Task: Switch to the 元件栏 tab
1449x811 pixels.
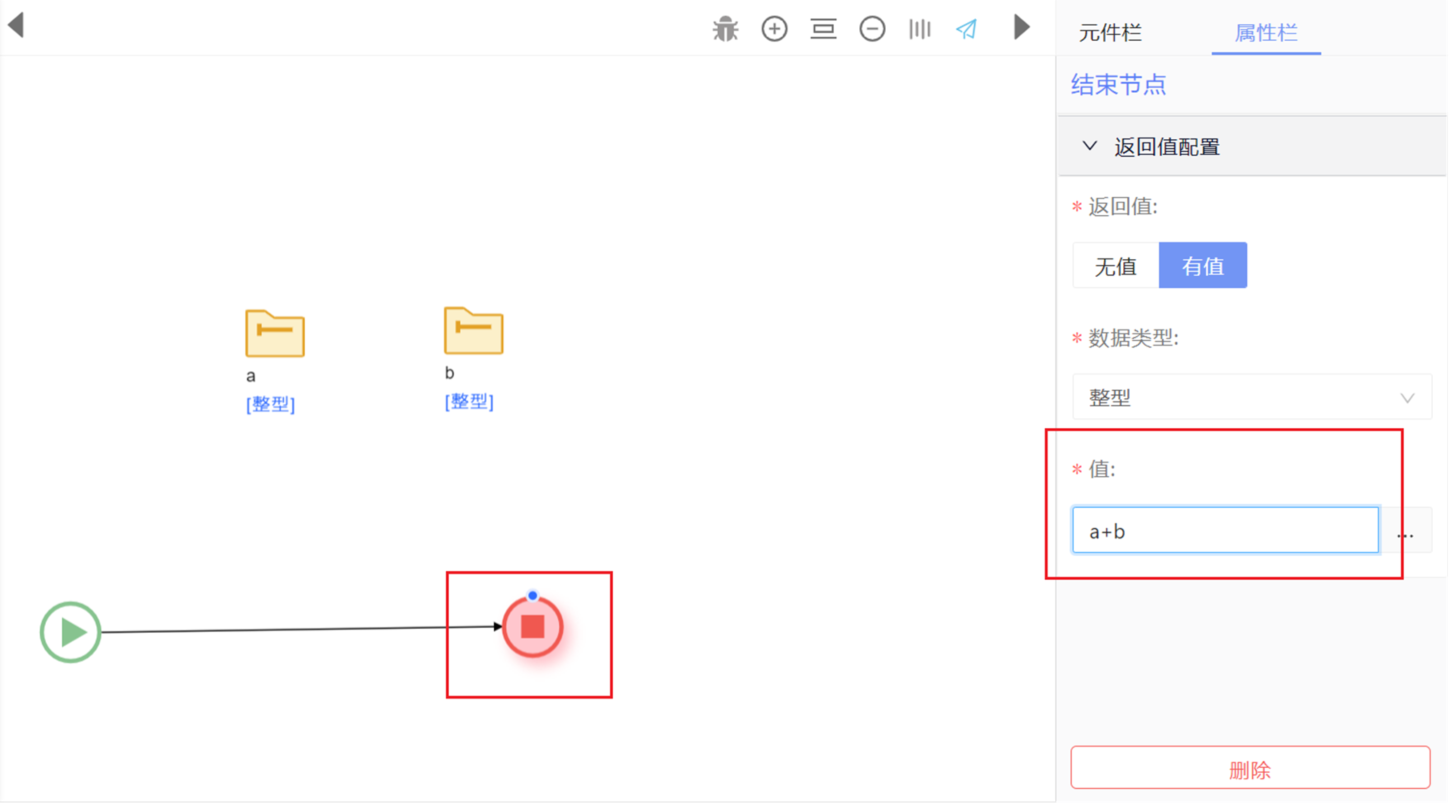Action: click(1110, 33)
